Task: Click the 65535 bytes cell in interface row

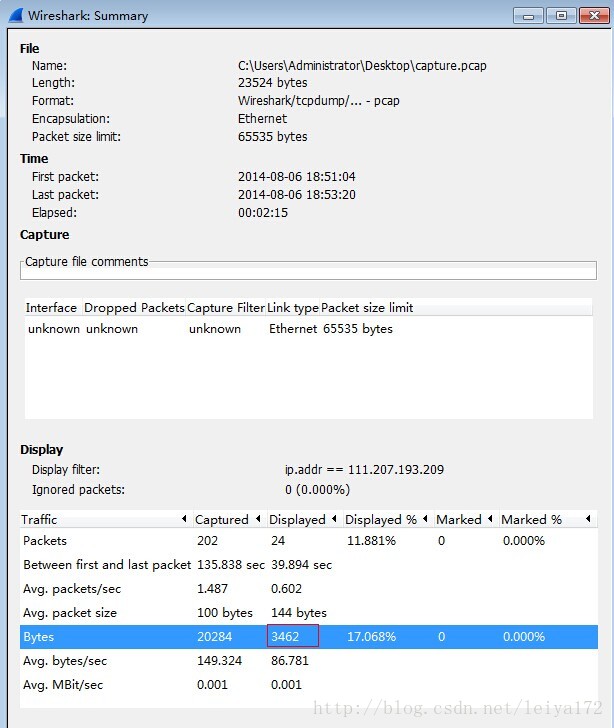Action: [358, 329]
